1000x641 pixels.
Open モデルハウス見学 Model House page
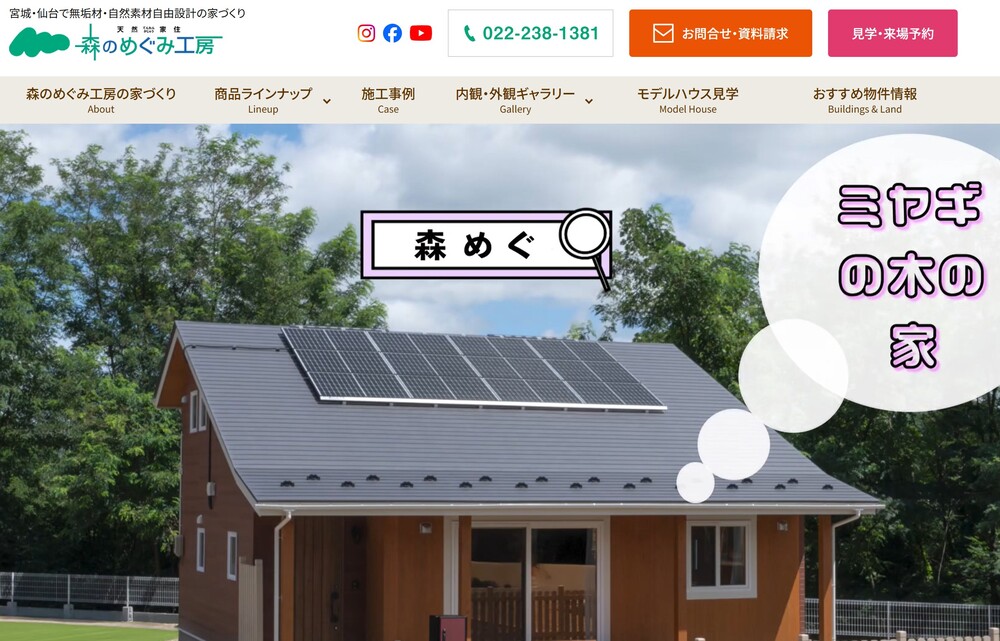coord(688,100)
